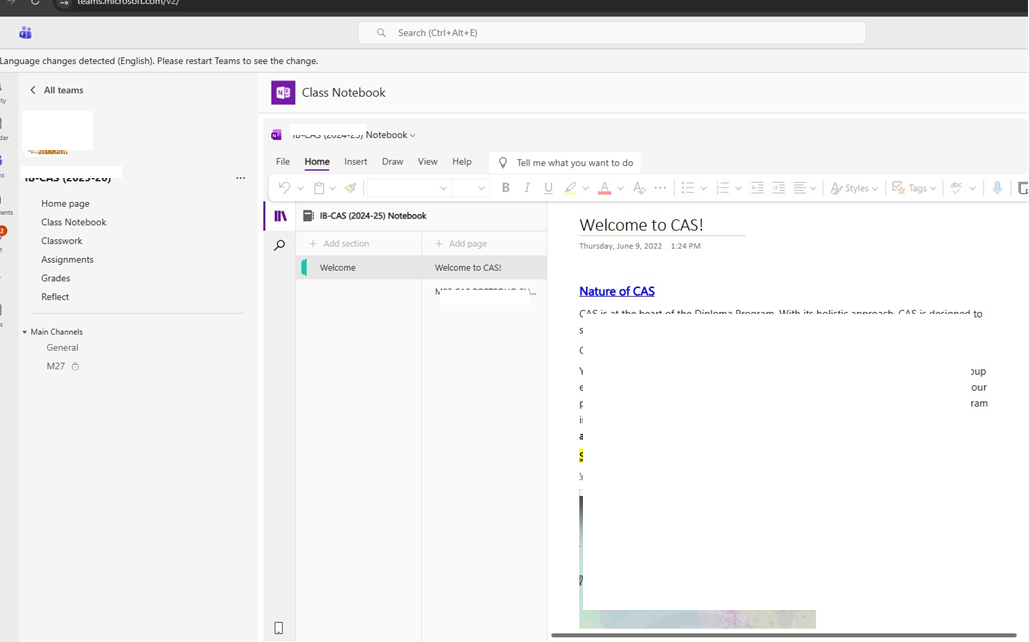1029x642 pixels.
Task: Open the Grades item
Action: [x=55, y=278]
